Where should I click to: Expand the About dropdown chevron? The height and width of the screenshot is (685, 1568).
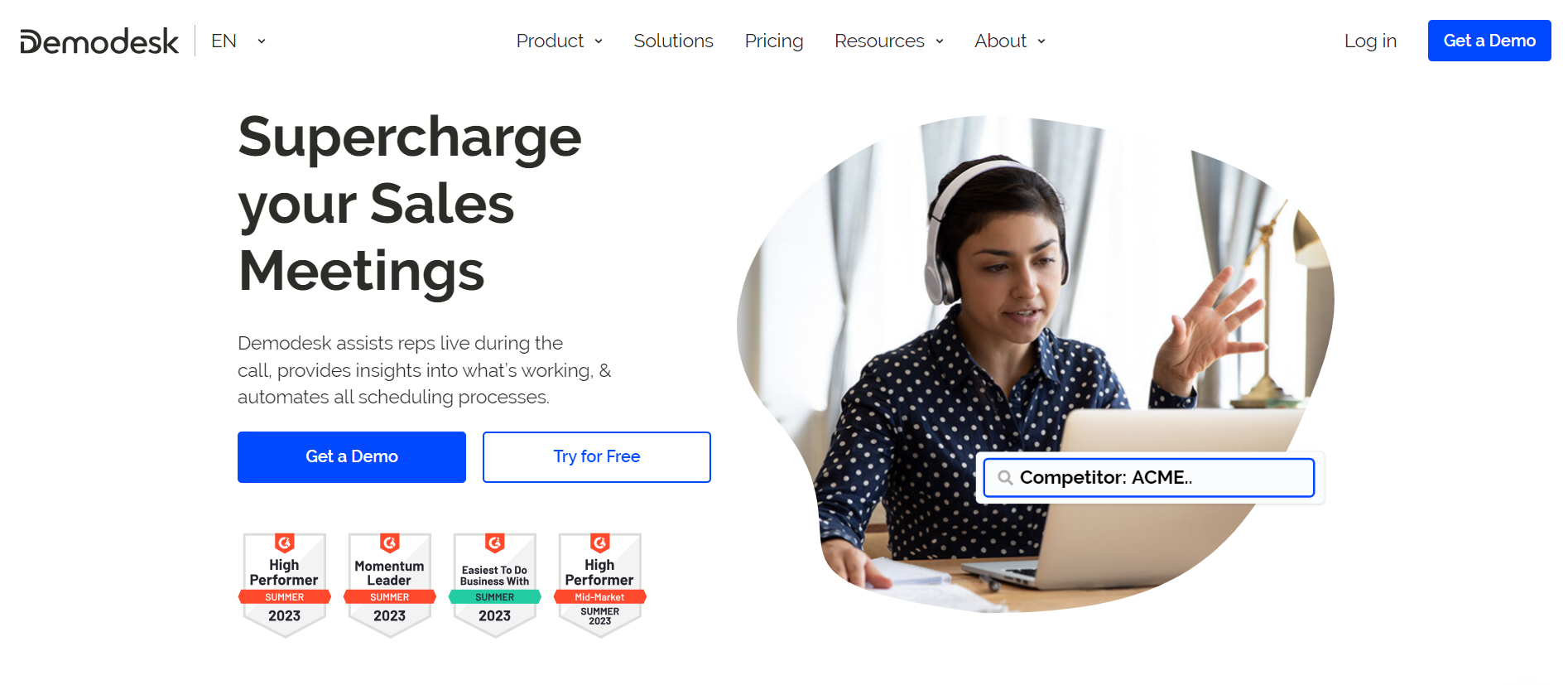tap(1041, 41)
